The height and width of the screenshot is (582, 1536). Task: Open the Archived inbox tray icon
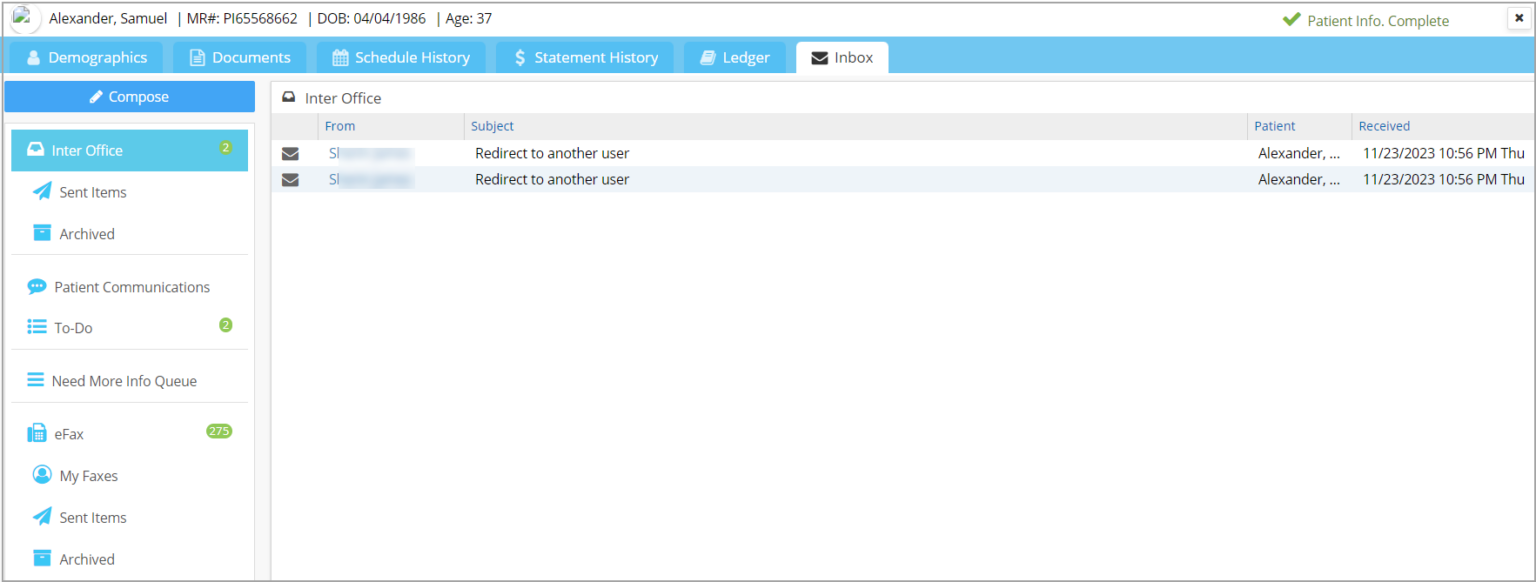[41, 233]
